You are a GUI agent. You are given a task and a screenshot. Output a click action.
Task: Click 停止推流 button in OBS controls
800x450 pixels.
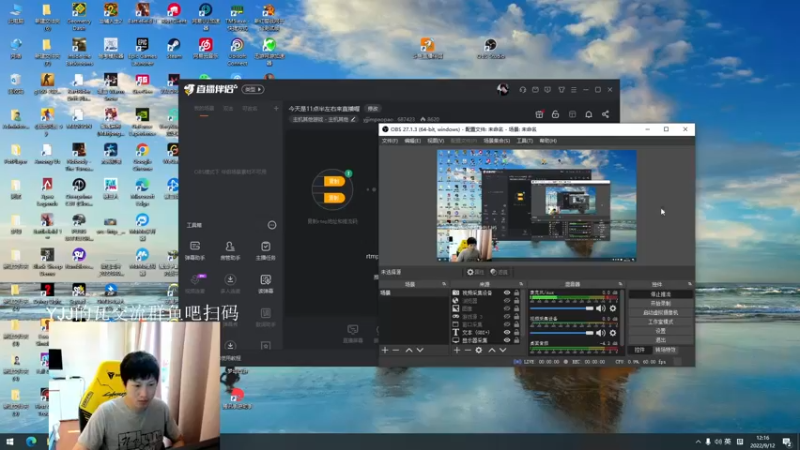click(x=661, y=294)
